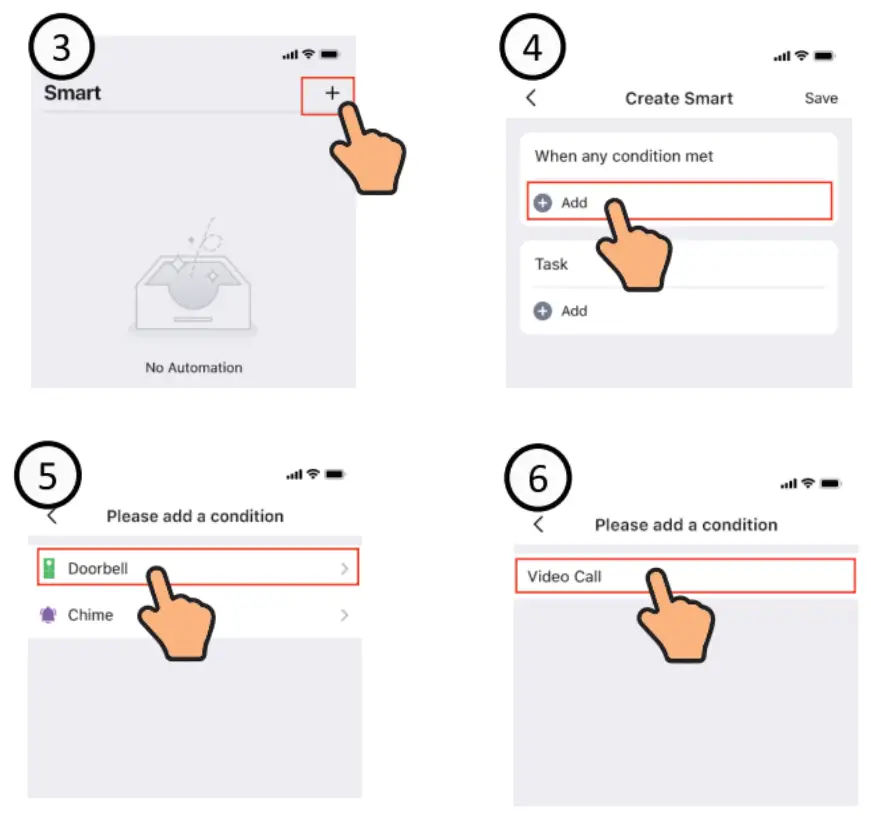Click the back arrow on Create Smart
The width and height of the screenshot is (871, 817).
pos(530,98)
